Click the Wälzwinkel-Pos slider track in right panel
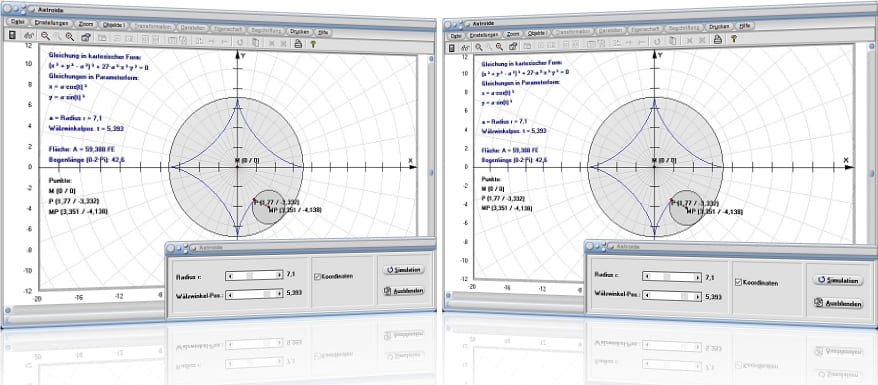 (672, 295)
